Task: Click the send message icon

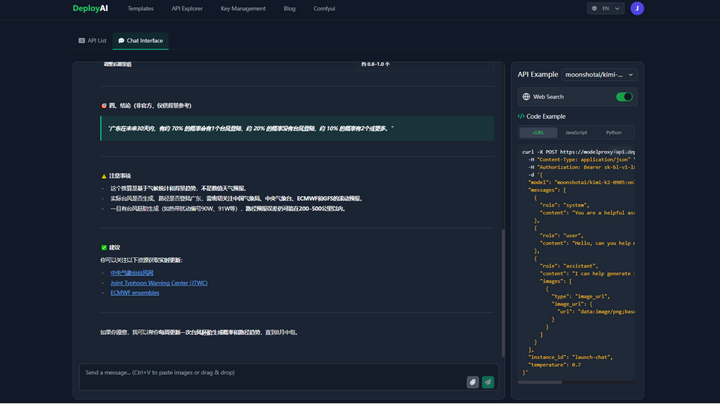Action: (488, 382)
